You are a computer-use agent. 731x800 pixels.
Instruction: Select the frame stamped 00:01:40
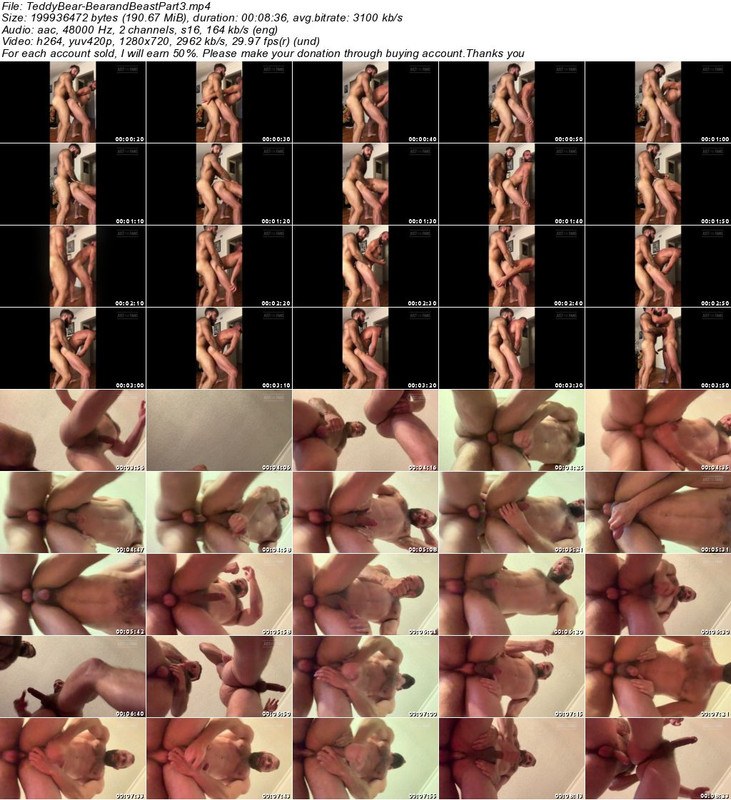click(511, 183)
